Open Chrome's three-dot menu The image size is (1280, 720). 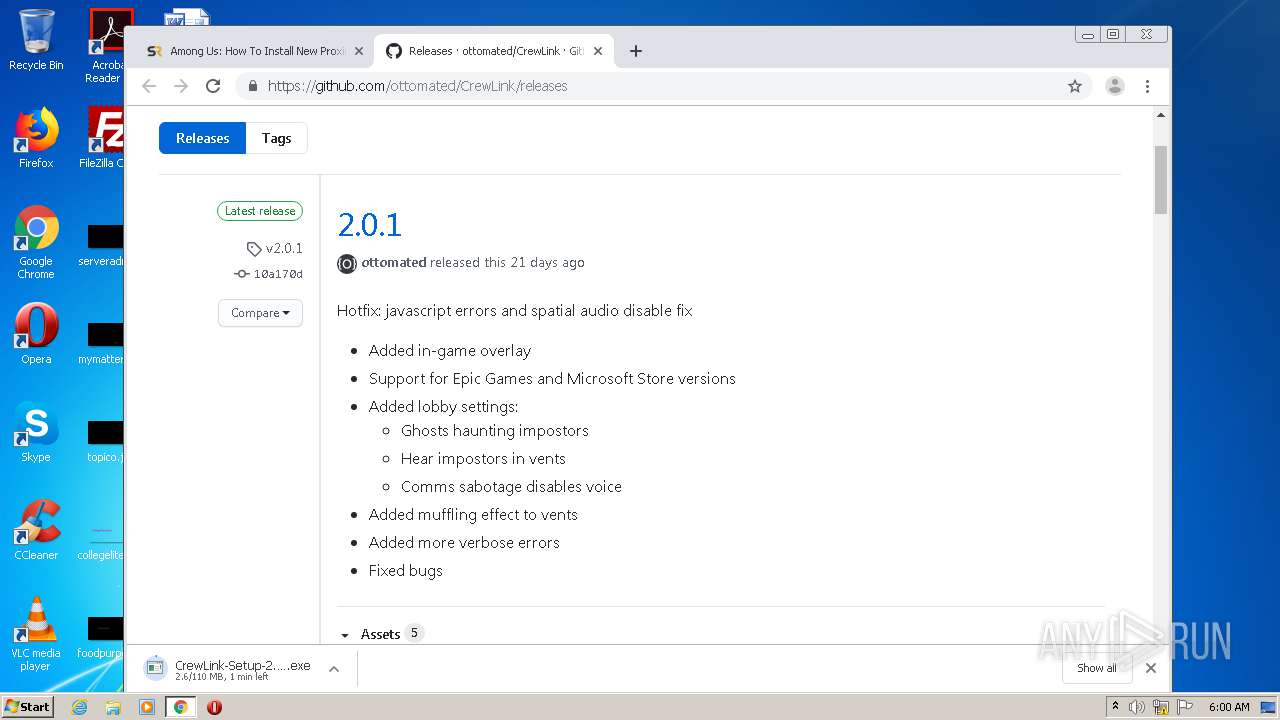tap(1147, 86)
